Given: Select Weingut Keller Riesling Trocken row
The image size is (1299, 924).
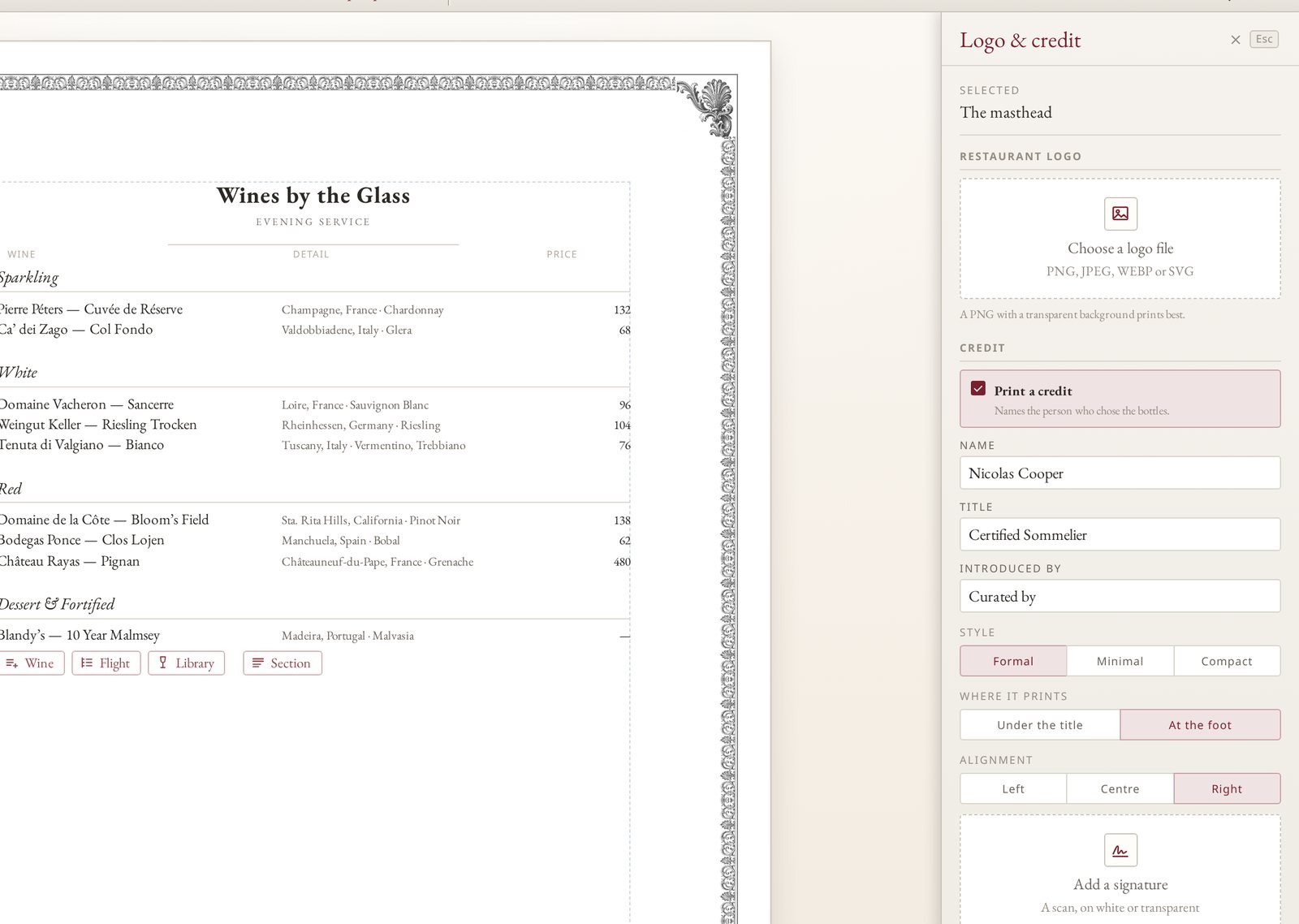Looking at the screenshot, I should tap(315, 425).
